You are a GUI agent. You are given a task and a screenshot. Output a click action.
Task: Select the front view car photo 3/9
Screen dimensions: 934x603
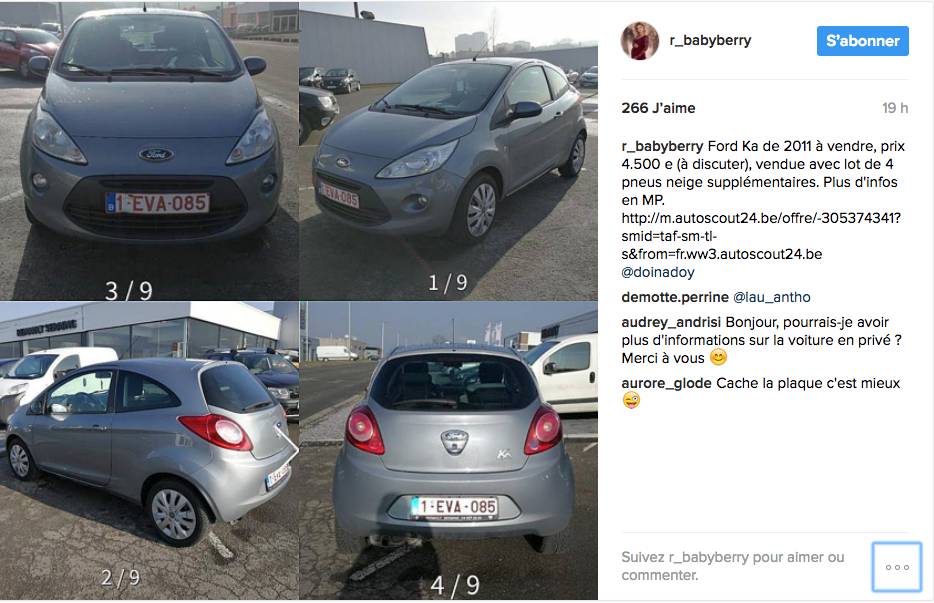(x=148, y=151)
